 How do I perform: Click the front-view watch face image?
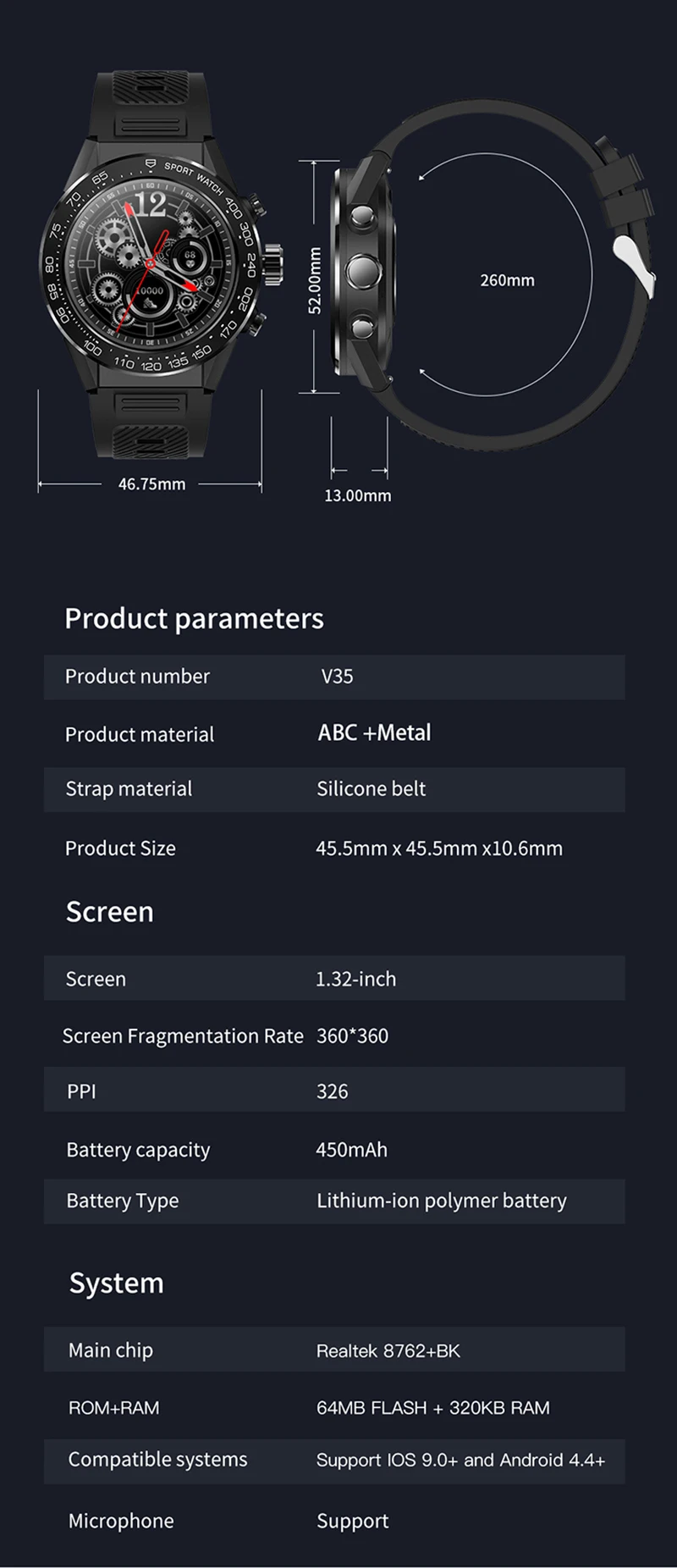tap(149, 264)
